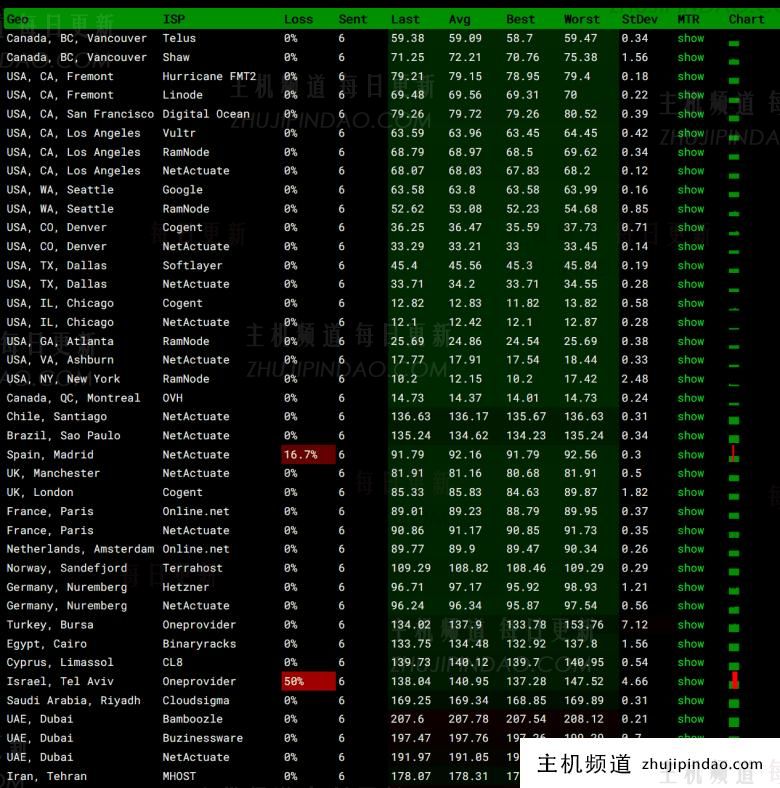Click the red chart bar for Spain Madrid
The width and height of the screenshot is (780, 788).
point(734,454)
